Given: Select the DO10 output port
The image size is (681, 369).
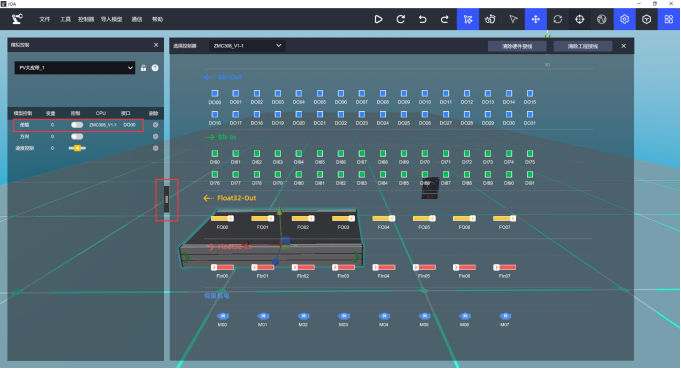Looking at the screenshot, I should coord(425,93).
